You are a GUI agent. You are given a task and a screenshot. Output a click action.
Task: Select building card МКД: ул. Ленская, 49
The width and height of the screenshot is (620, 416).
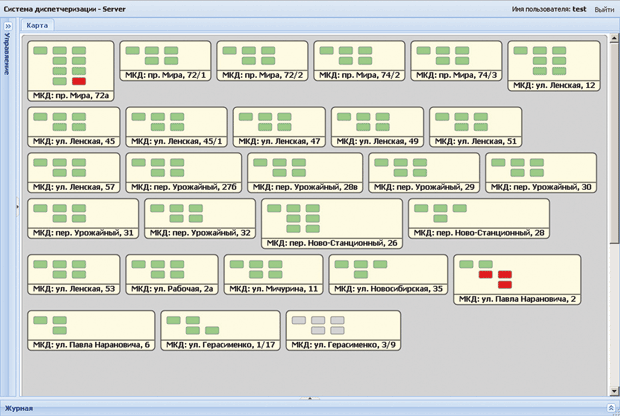tap(377, 127)
